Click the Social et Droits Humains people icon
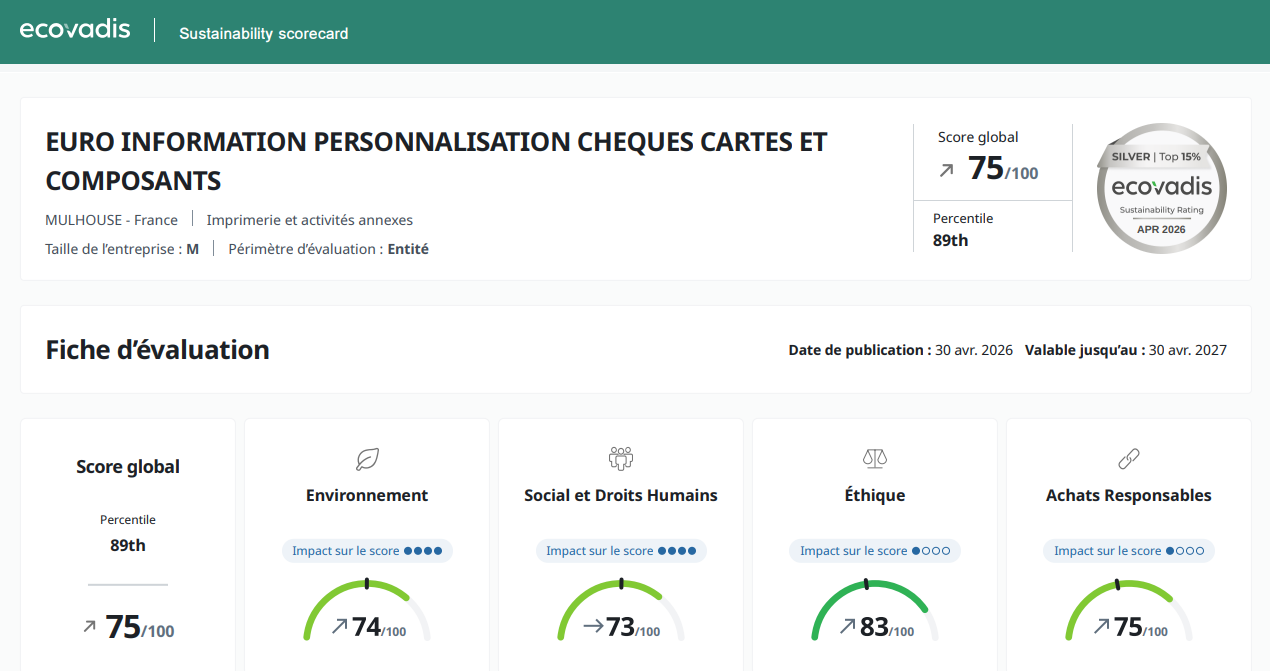This screenshot has height=671, width=1270. click(x=621, y=459)
